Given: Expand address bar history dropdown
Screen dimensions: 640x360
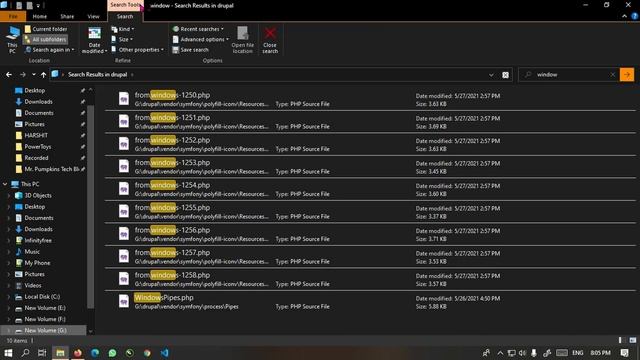Looking at the screenshot, I should 491,75.
